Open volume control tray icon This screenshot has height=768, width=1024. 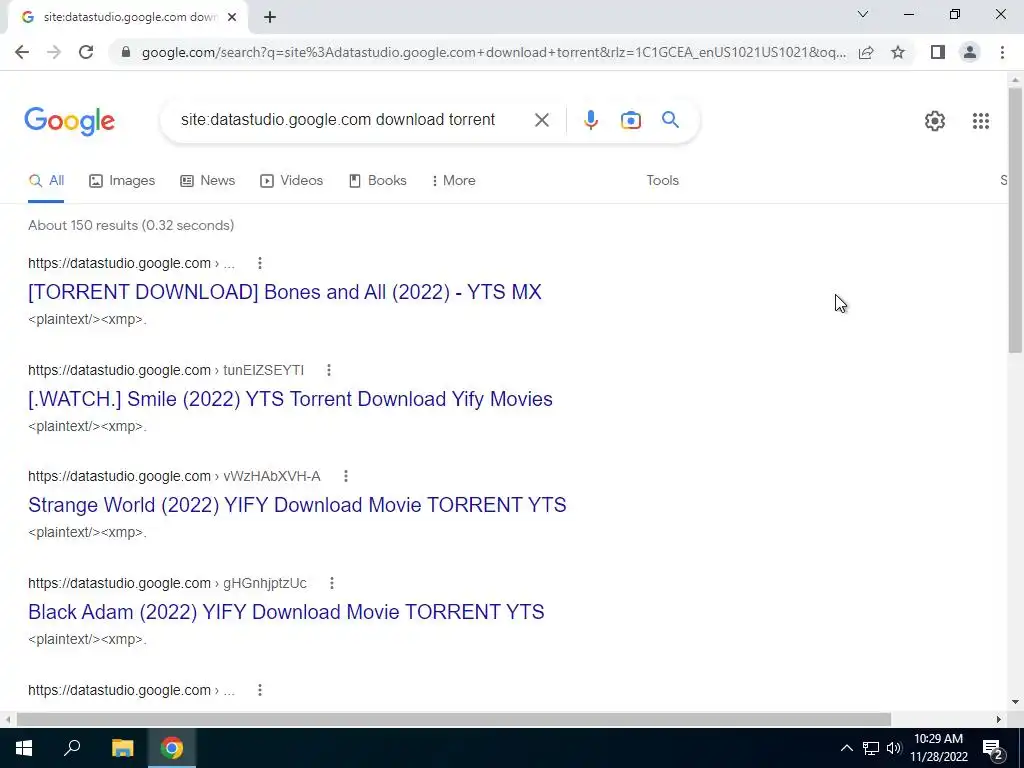[894, 748]
